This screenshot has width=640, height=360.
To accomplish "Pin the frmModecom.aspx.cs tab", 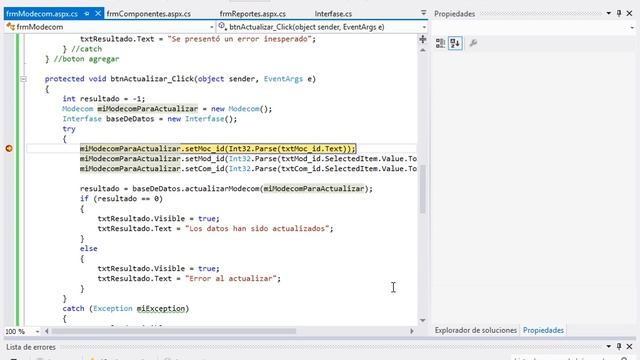I will (x=87, y=14).
